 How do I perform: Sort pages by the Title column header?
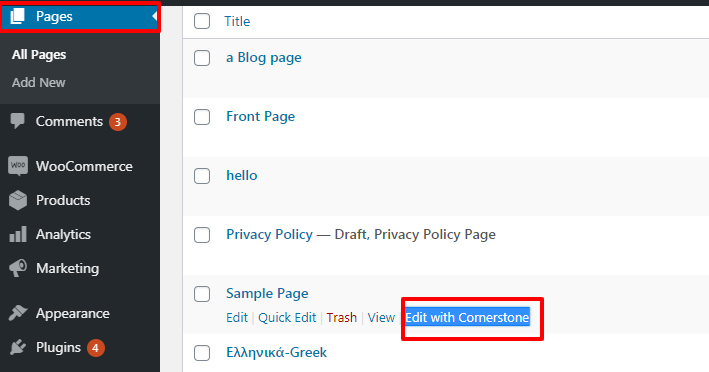237,21
